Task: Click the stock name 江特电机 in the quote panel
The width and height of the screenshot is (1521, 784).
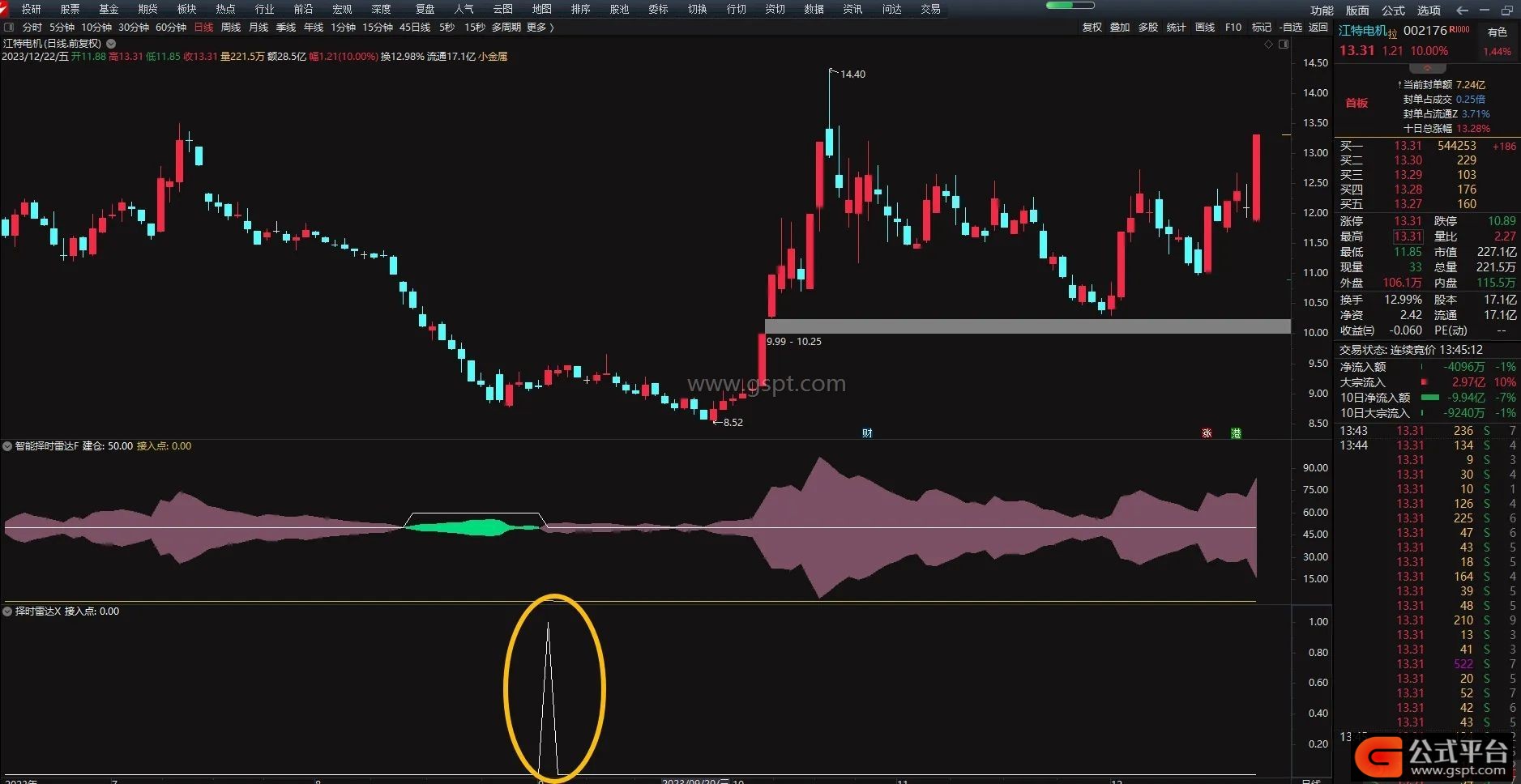Action: pyautogui.click(x=1362, y=31)
